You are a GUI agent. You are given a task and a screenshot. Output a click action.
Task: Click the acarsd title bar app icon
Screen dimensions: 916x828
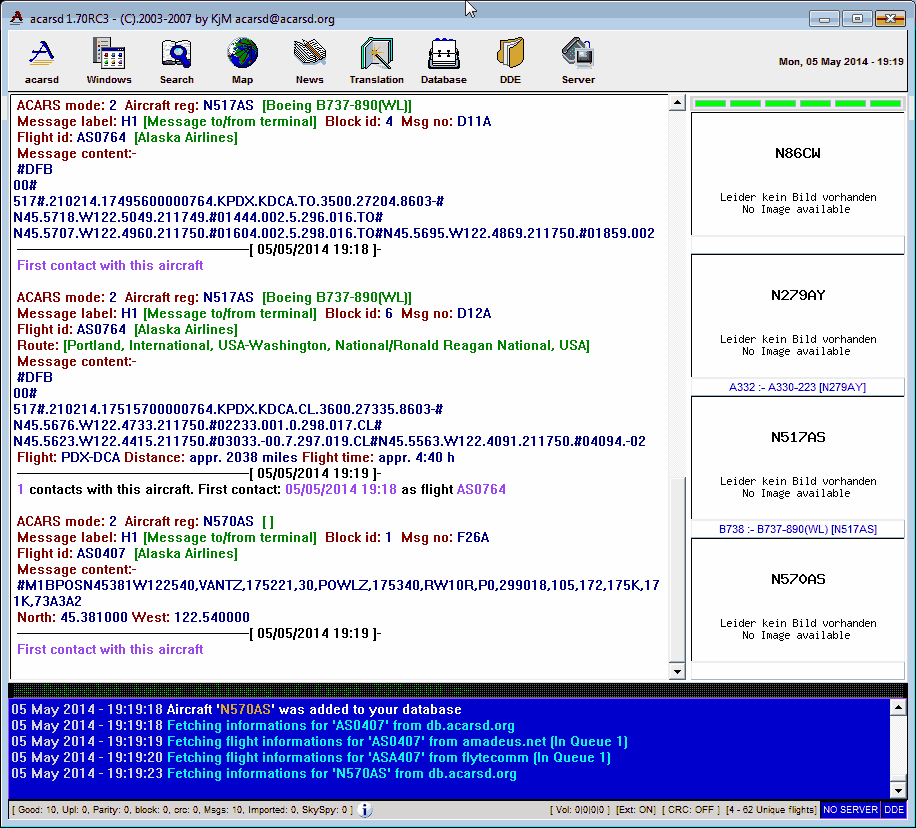coord(17,18)
